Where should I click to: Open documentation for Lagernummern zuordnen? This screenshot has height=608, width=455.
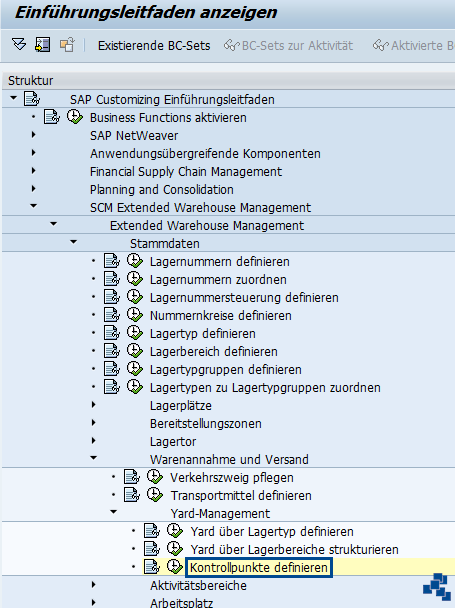(112, 279)
